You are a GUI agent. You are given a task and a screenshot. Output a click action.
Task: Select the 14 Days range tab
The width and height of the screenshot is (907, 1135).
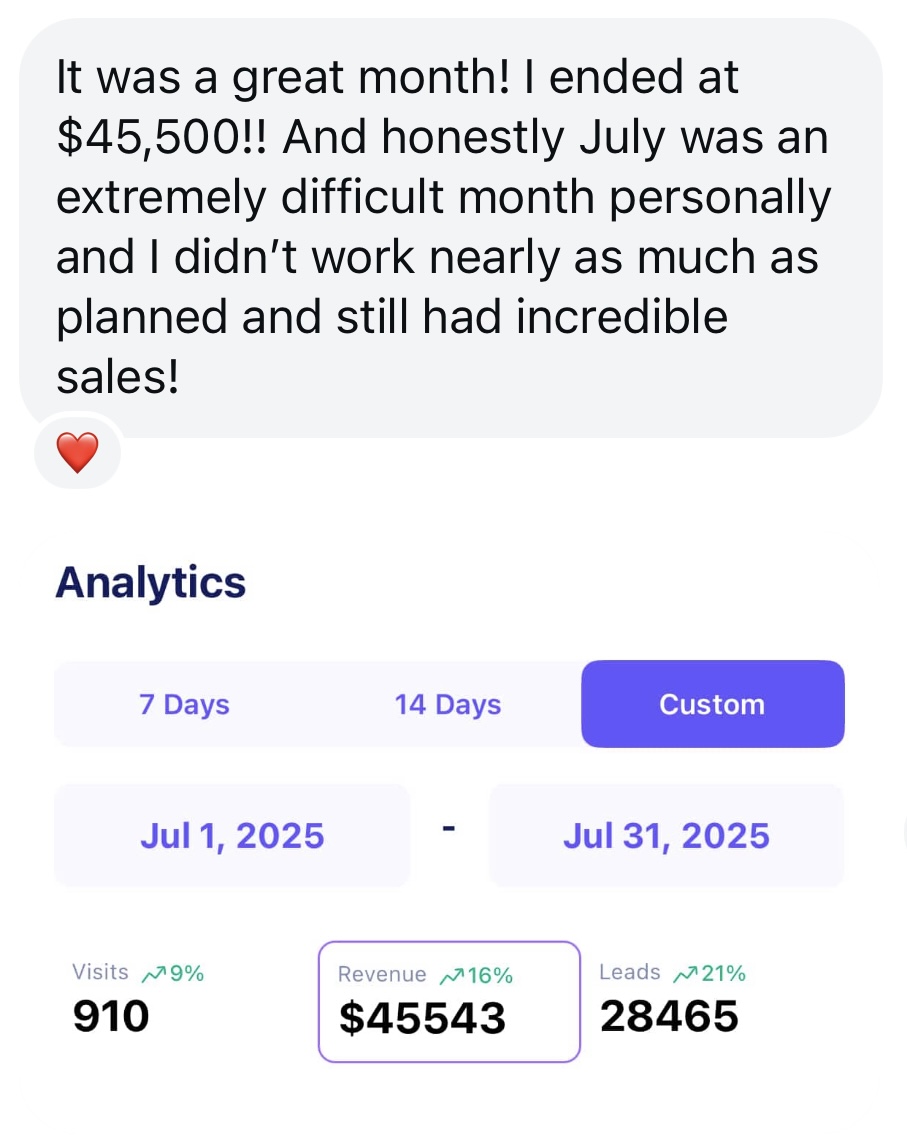click(447, 704)
